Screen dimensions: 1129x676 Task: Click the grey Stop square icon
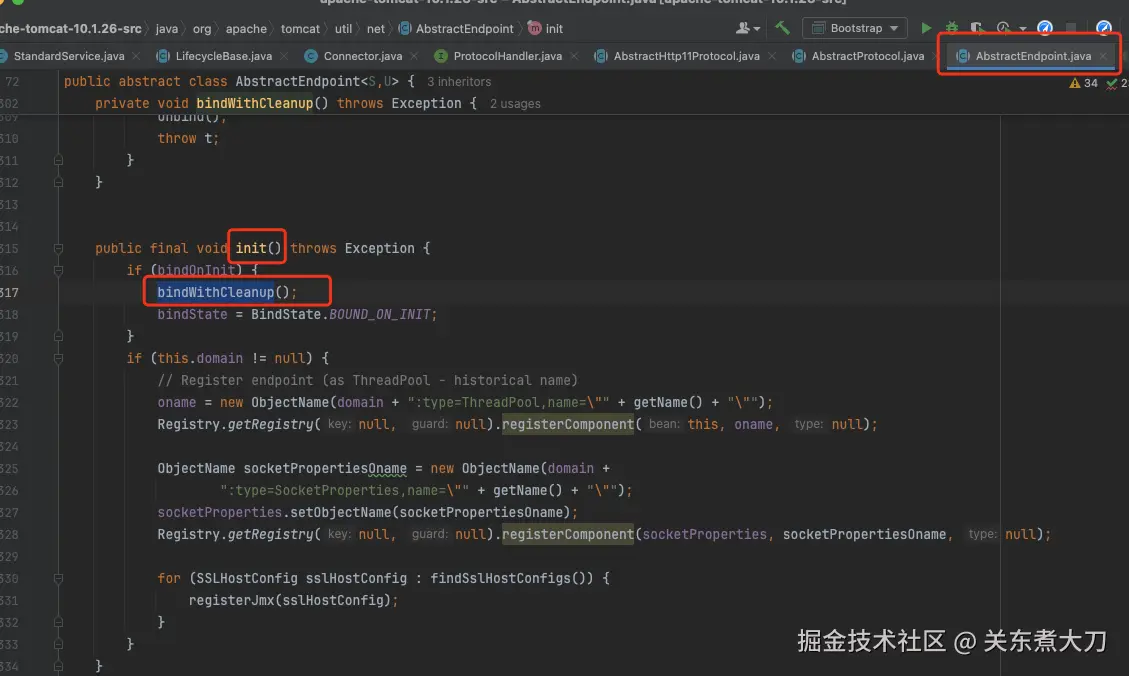[x=1071, y=28]
